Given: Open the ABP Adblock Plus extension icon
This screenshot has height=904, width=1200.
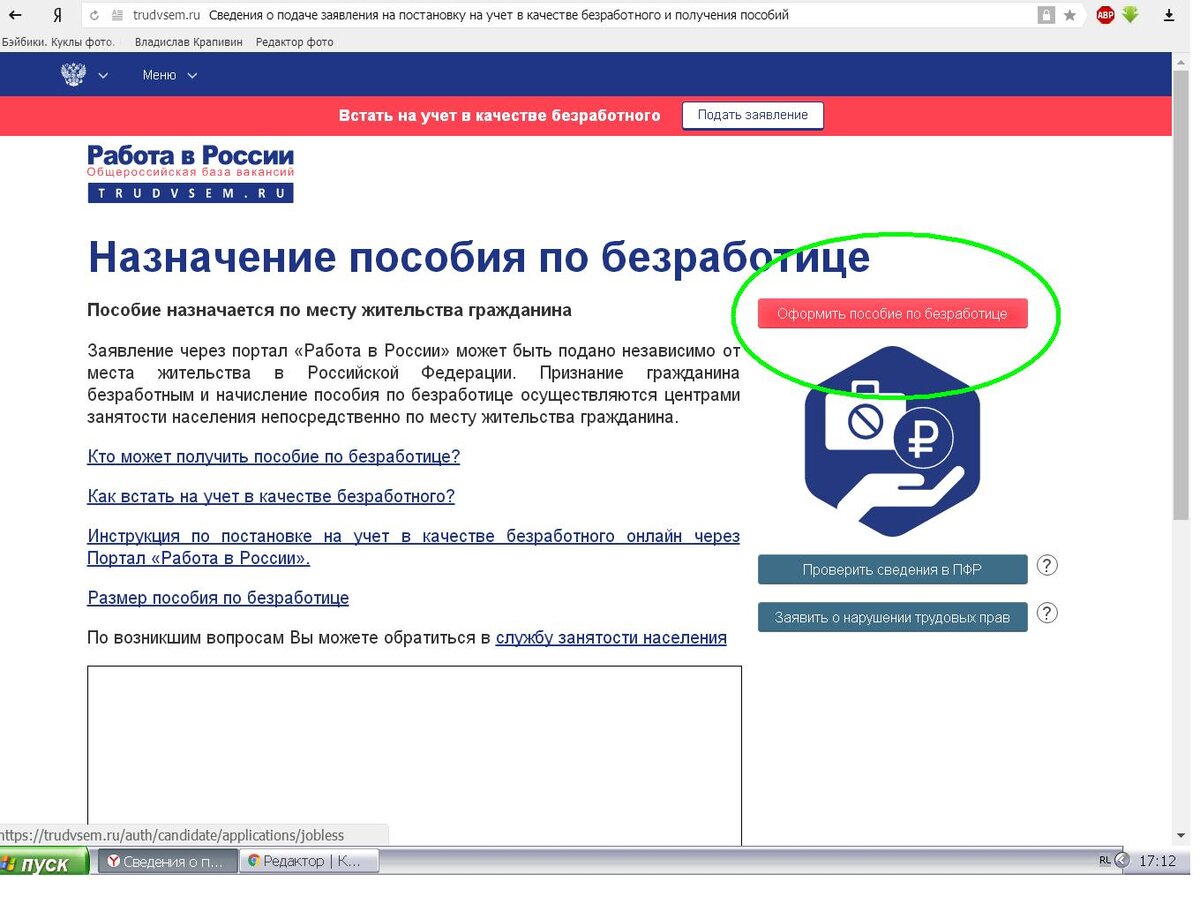Looking at the screenshot, I should coord(1105,15).
